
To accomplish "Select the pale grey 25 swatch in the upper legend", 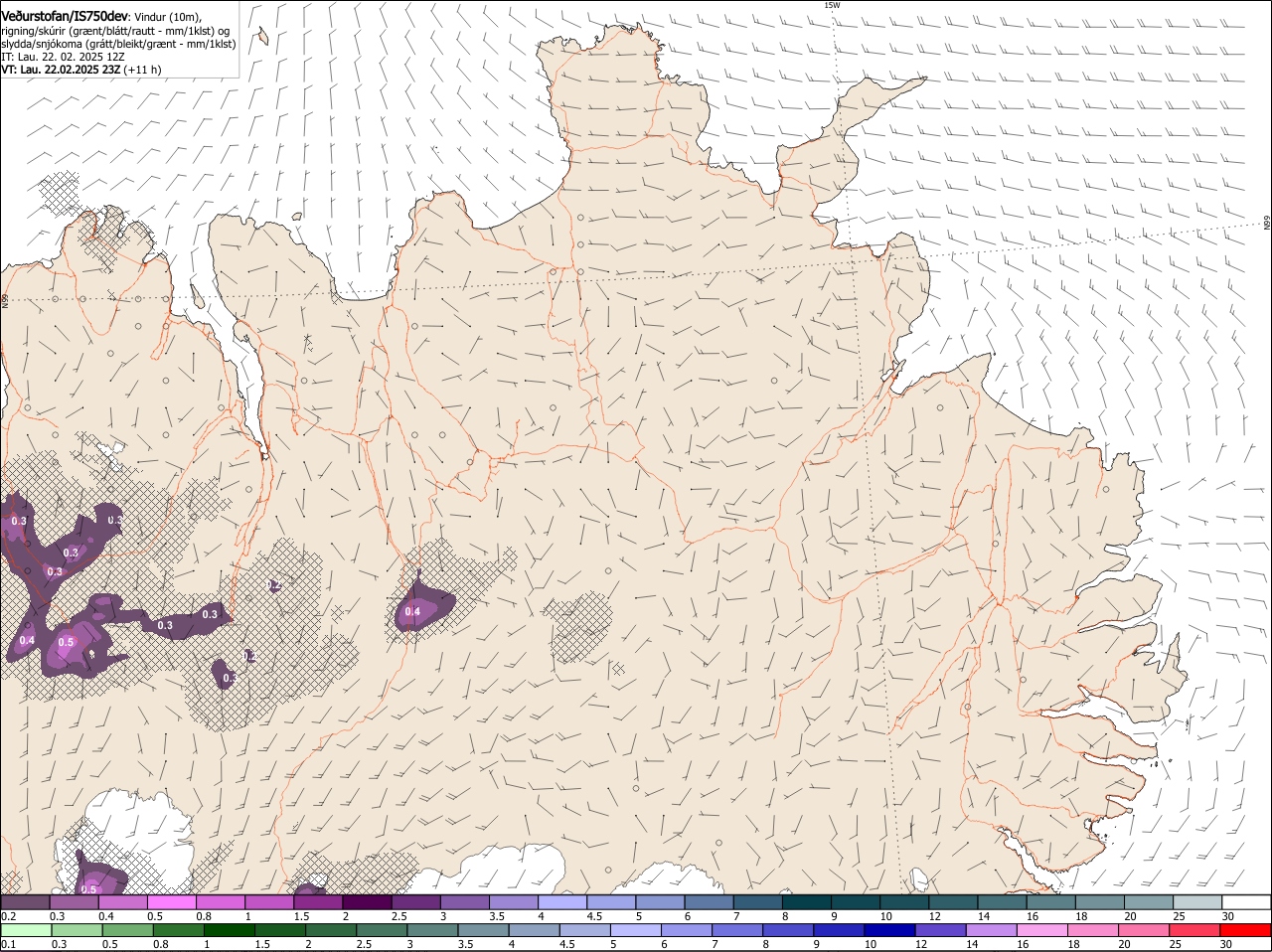I will click(x=1197, y=901).
